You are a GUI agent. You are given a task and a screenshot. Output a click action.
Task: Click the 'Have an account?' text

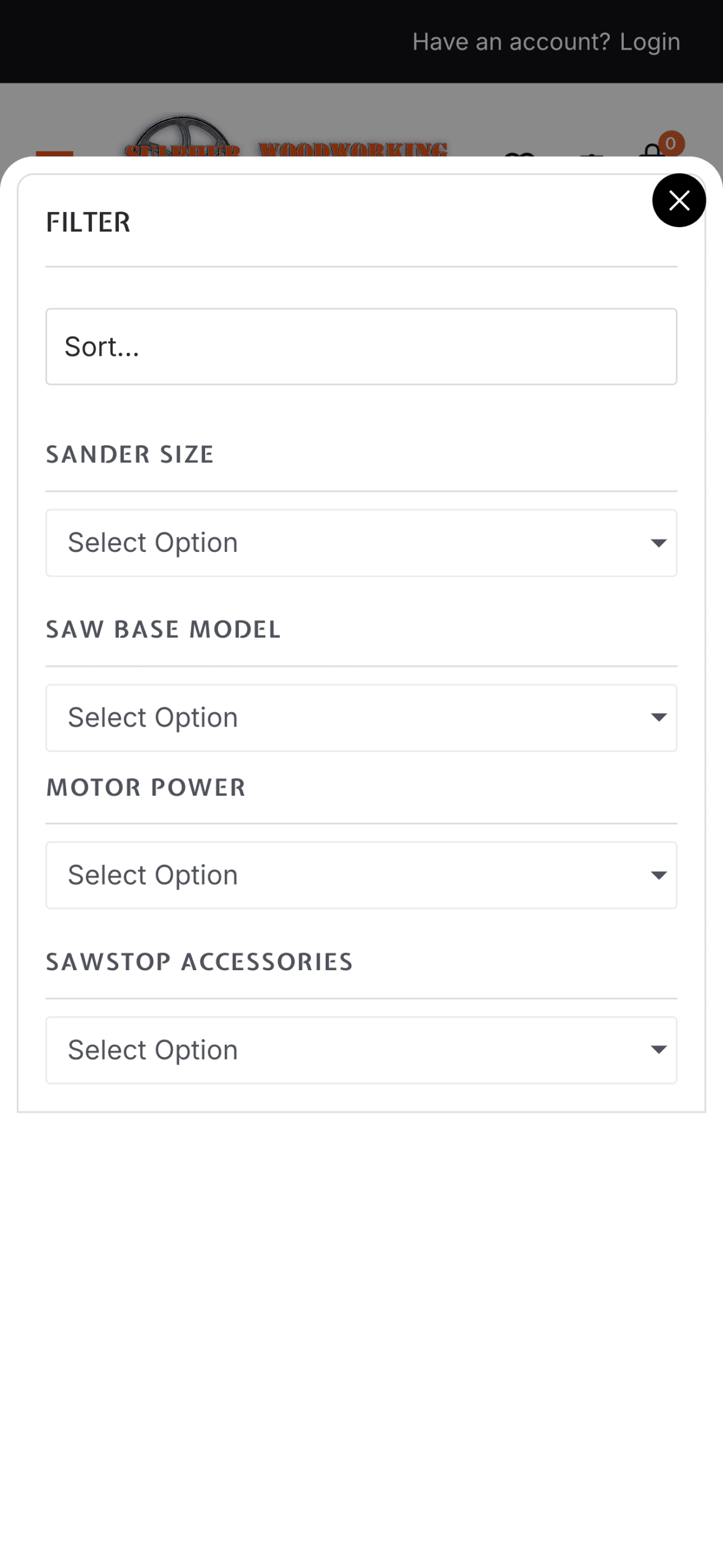511,42
